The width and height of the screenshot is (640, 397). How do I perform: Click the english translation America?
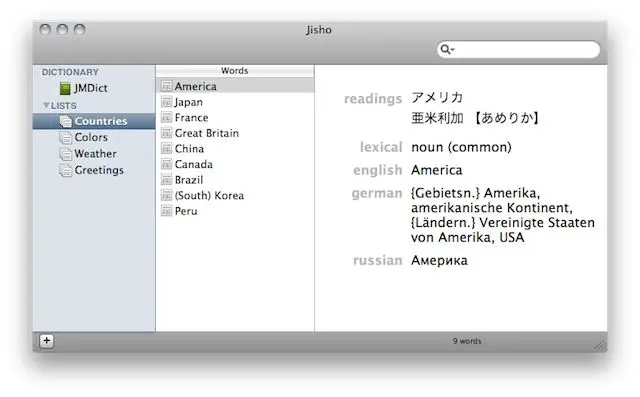point(437,170)
